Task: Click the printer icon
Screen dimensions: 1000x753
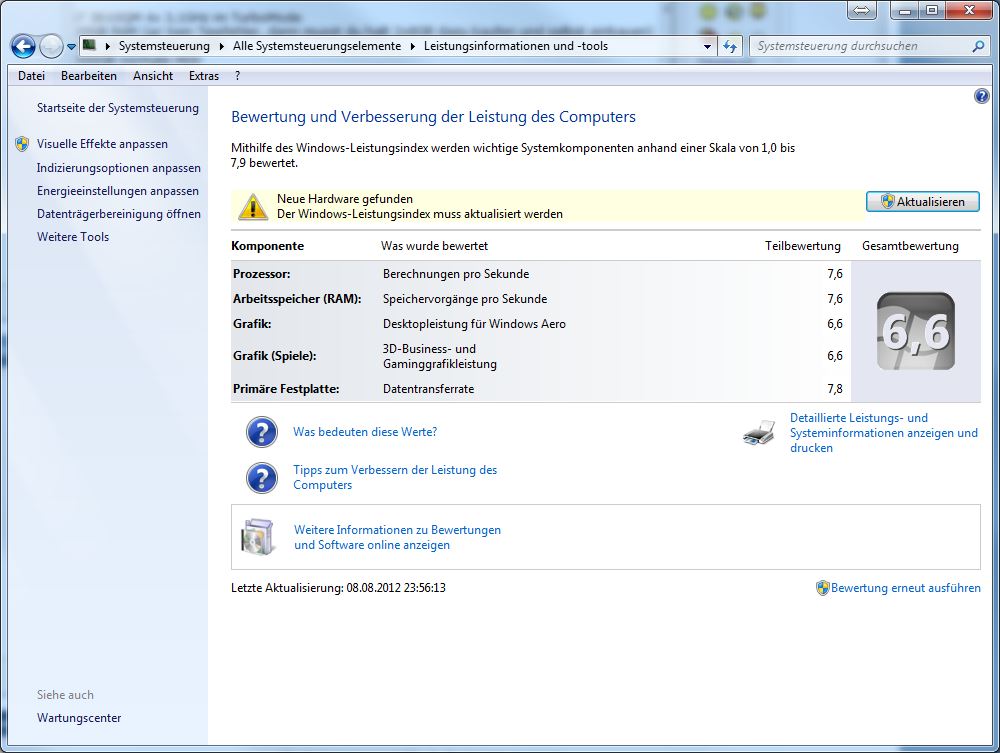Action: tap(759, 433)
